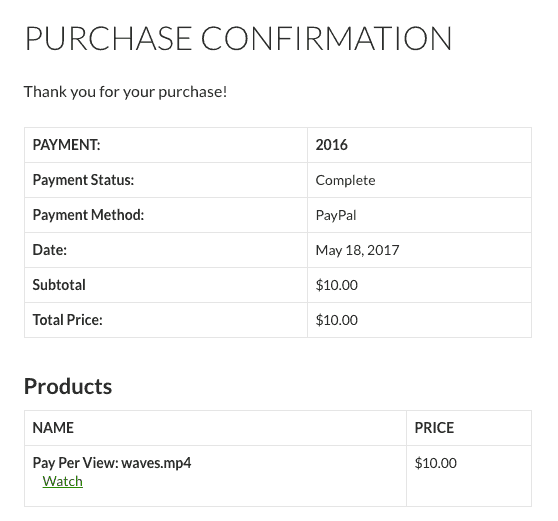Click the Date: row label
Viewport: 558px width, 521px height.
point(49,250)
